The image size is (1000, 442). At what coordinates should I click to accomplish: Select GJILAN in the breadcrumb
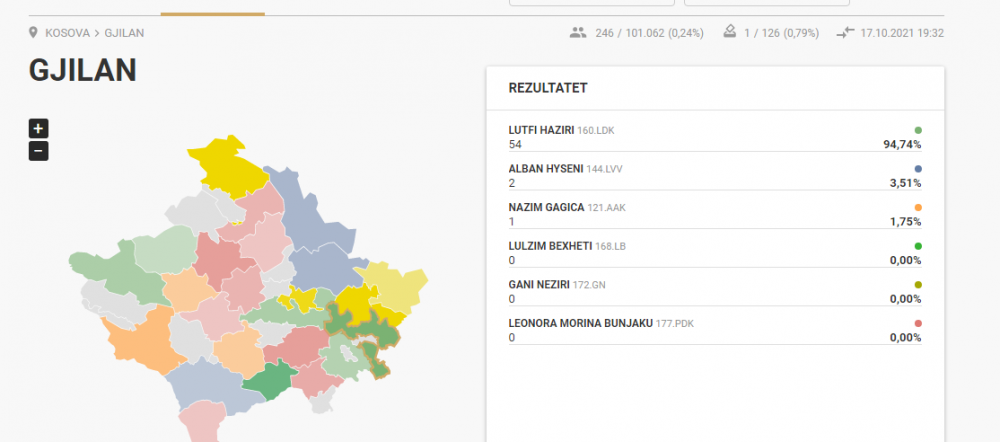click(x=124, y=33)
